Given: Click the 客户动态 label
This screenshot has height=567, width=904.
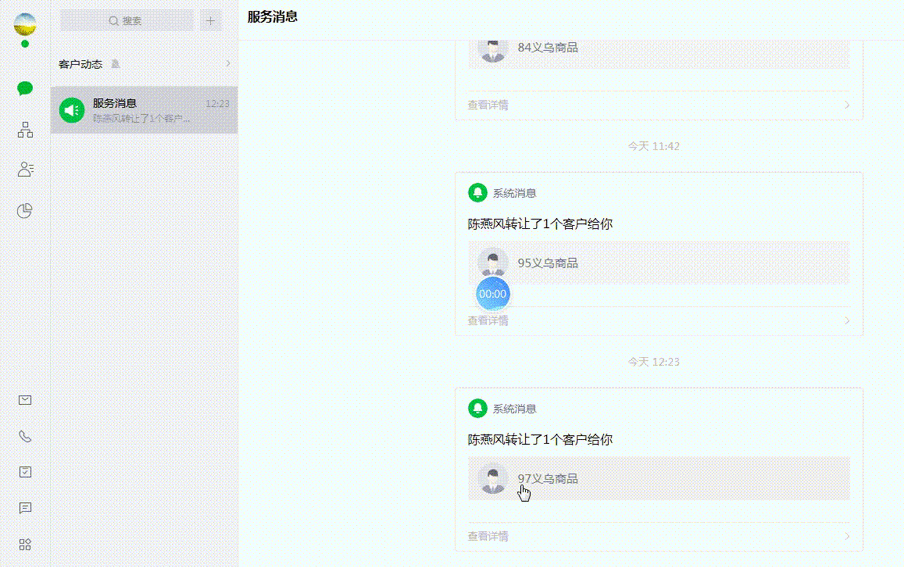Looking at the screenshot, I should (80, 64).
